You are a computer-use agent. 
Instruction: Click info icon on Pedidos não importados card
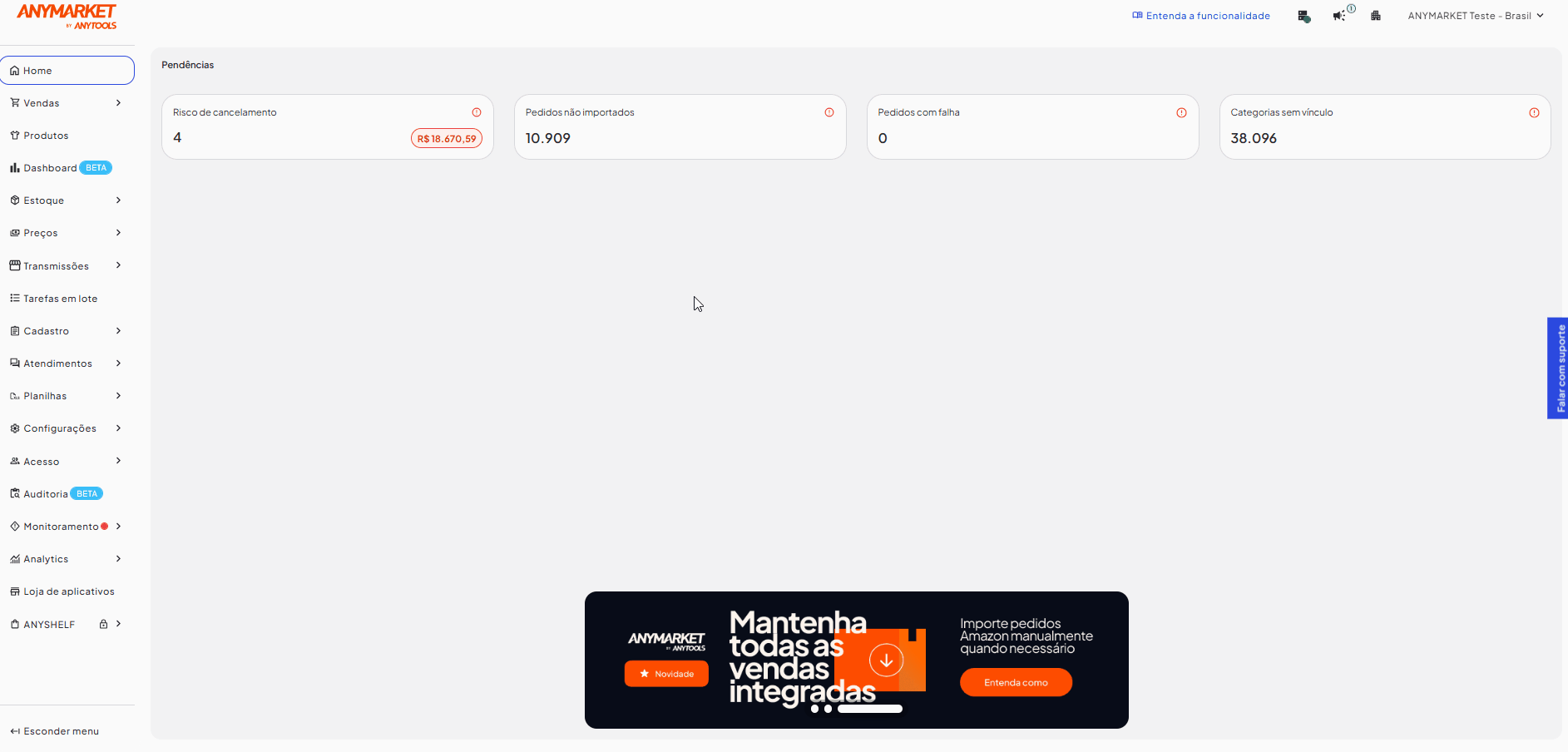click(x=829, y=112)
